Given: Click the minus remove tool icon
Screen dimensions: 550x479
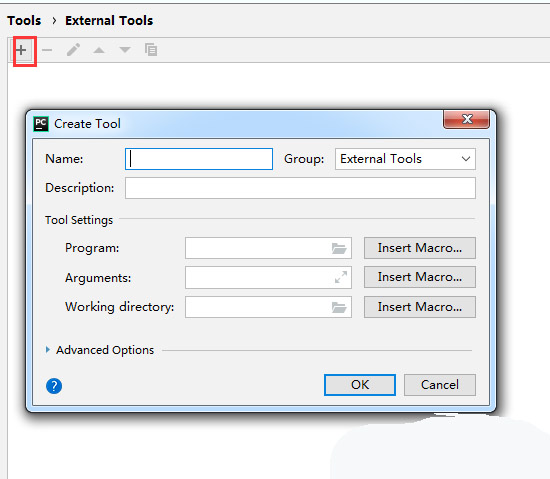Looking at the screenshot, I should 47,50.
